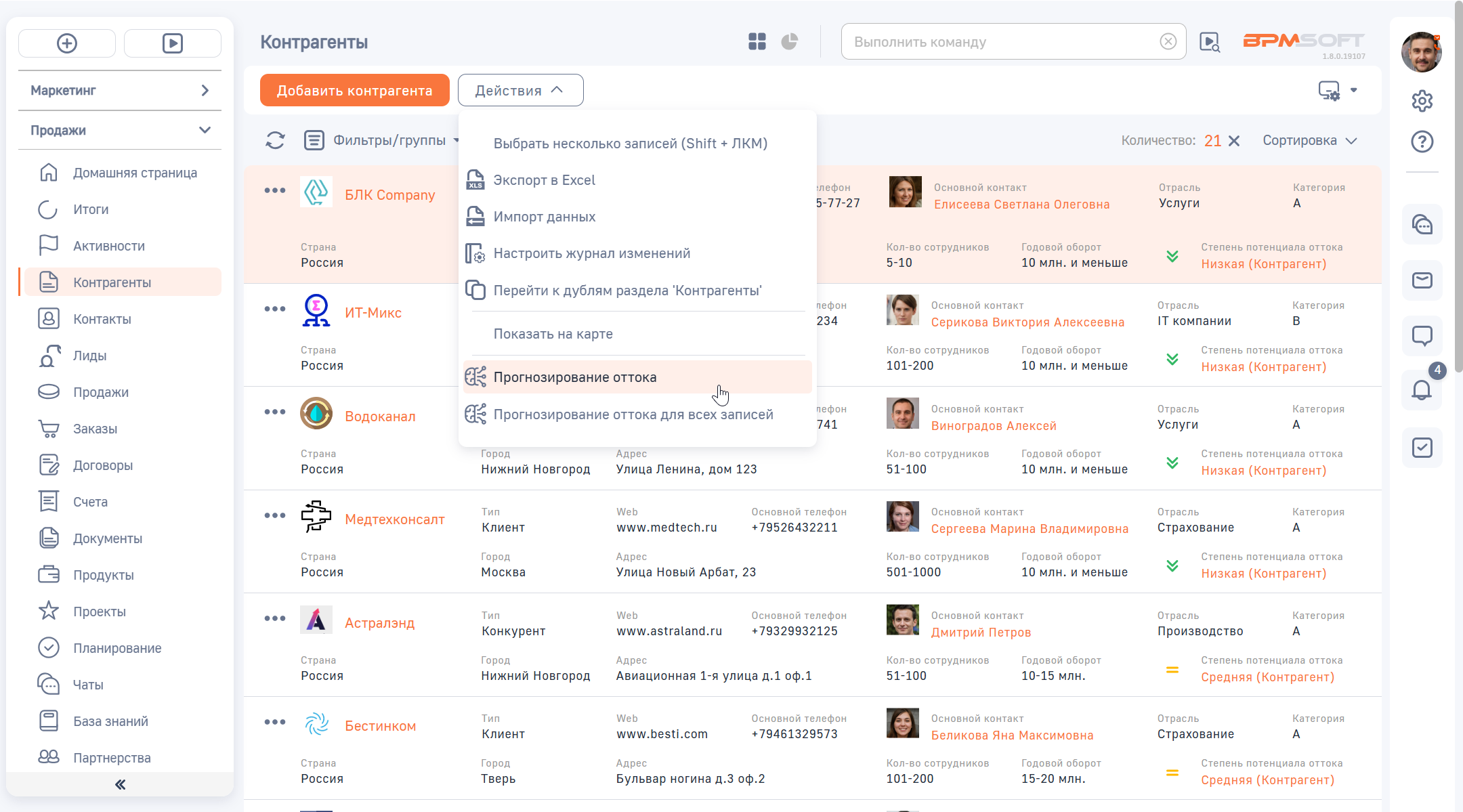Open the Фильтры/группы dropdown
Screen dimensions: 1463x812
coord(383,141)
